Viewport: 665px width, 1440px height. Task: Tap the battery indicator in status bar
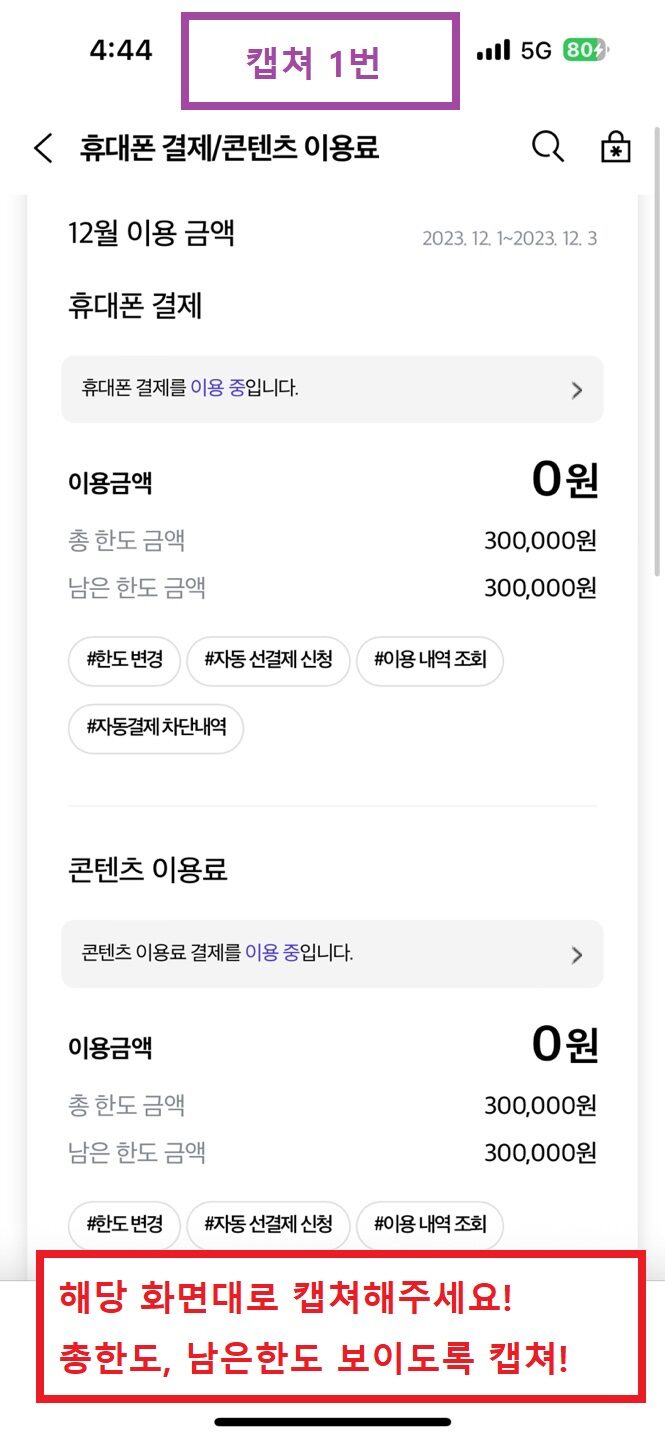point(584,51)
